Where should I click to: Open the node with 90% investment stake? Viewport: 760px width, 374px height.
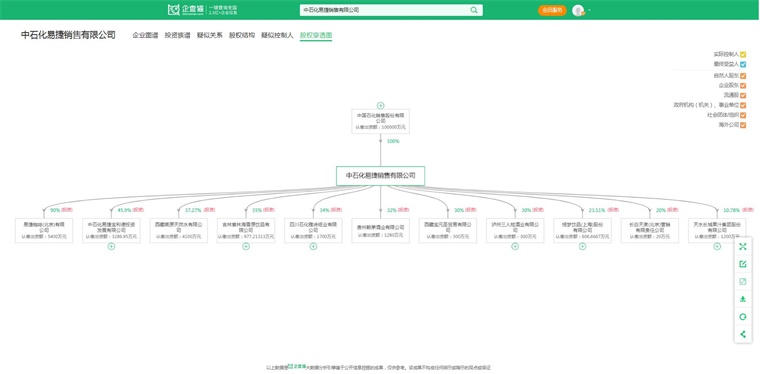click(44, 230)
